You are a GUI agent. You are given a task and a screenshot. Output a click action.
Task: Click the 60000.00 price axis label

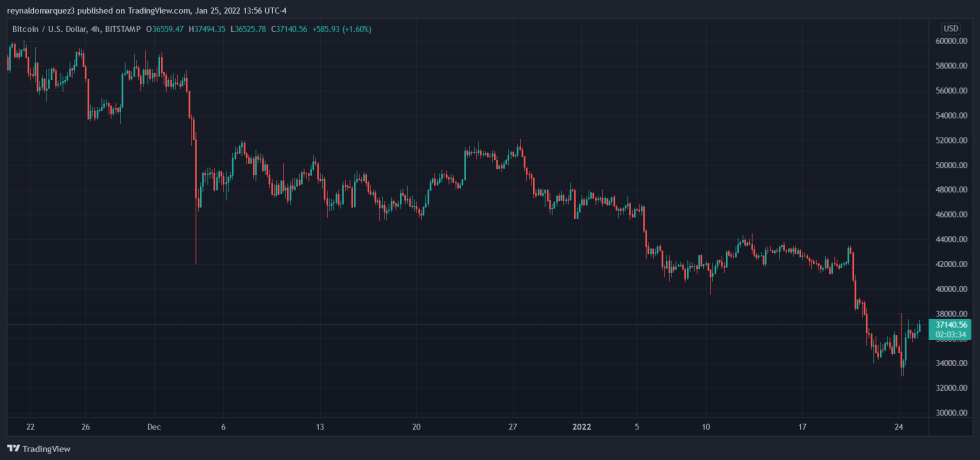click(x=949, y=41)
